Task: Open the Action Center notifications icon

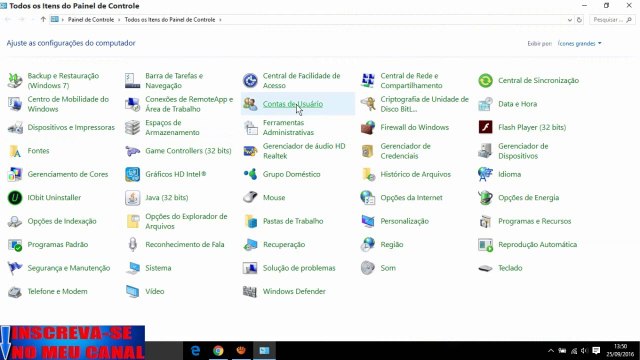Action: pyautogui.click(x=596, y=351)
